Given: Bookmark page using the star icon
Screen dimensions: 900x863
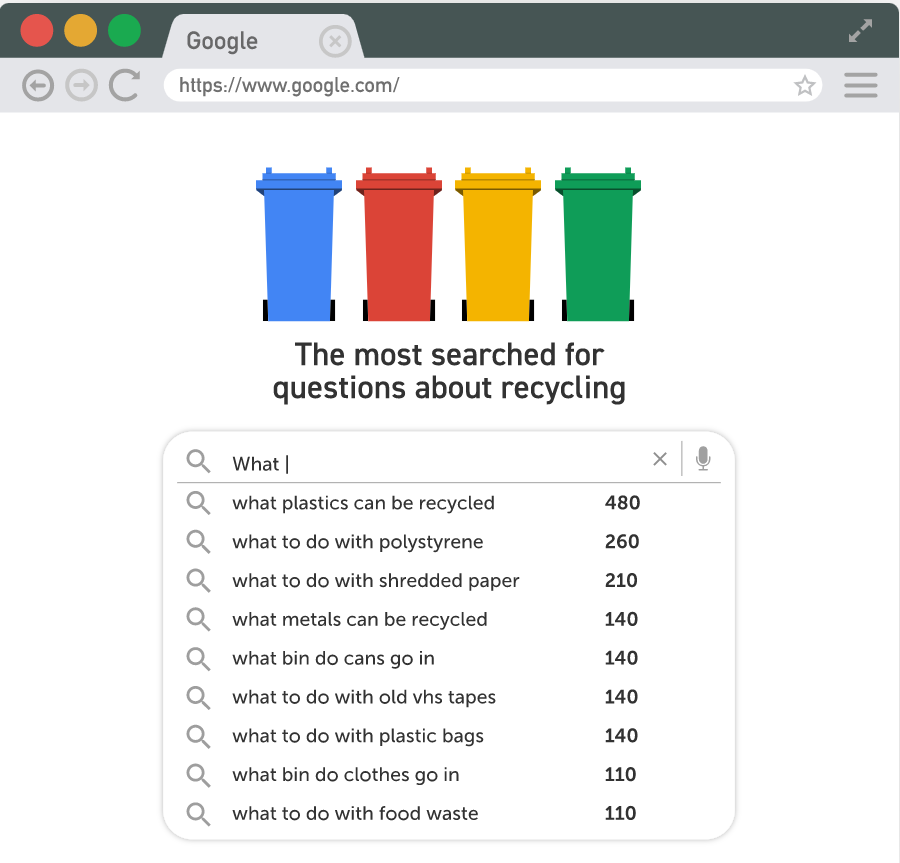Looking at the screenshot, I should [804, 86].
